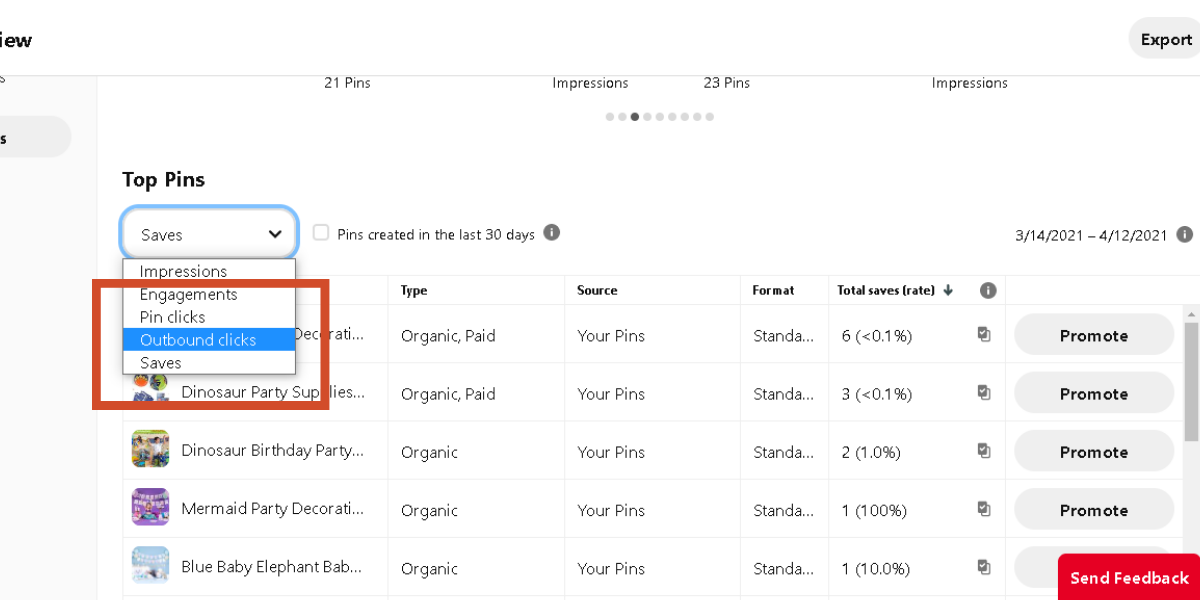Click the copy icon in the 2 (1.0%) saves row
Viewport: 1200px width, 600px height.
point(984,451)
